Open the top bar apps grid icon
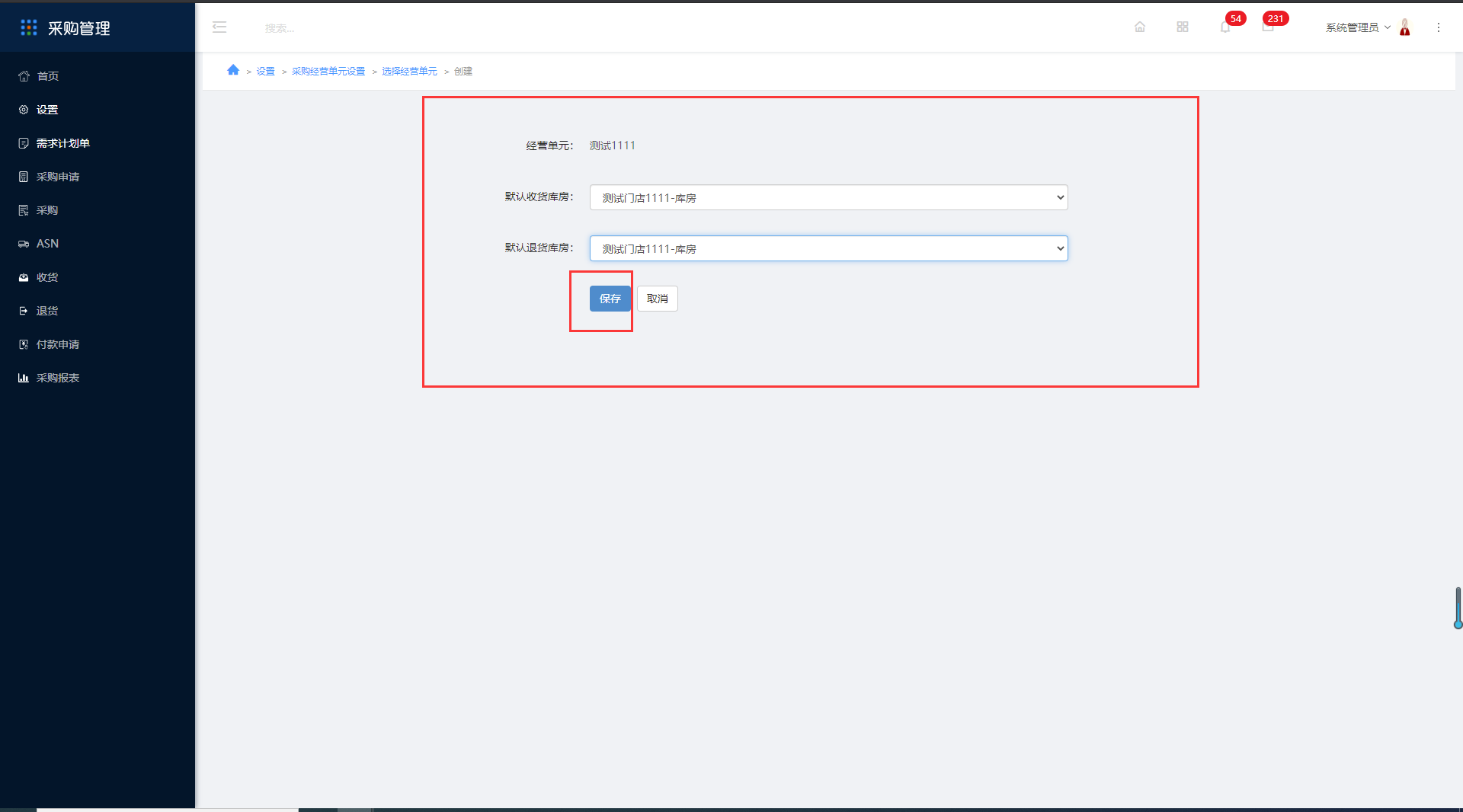 [x=1183, y=27]
